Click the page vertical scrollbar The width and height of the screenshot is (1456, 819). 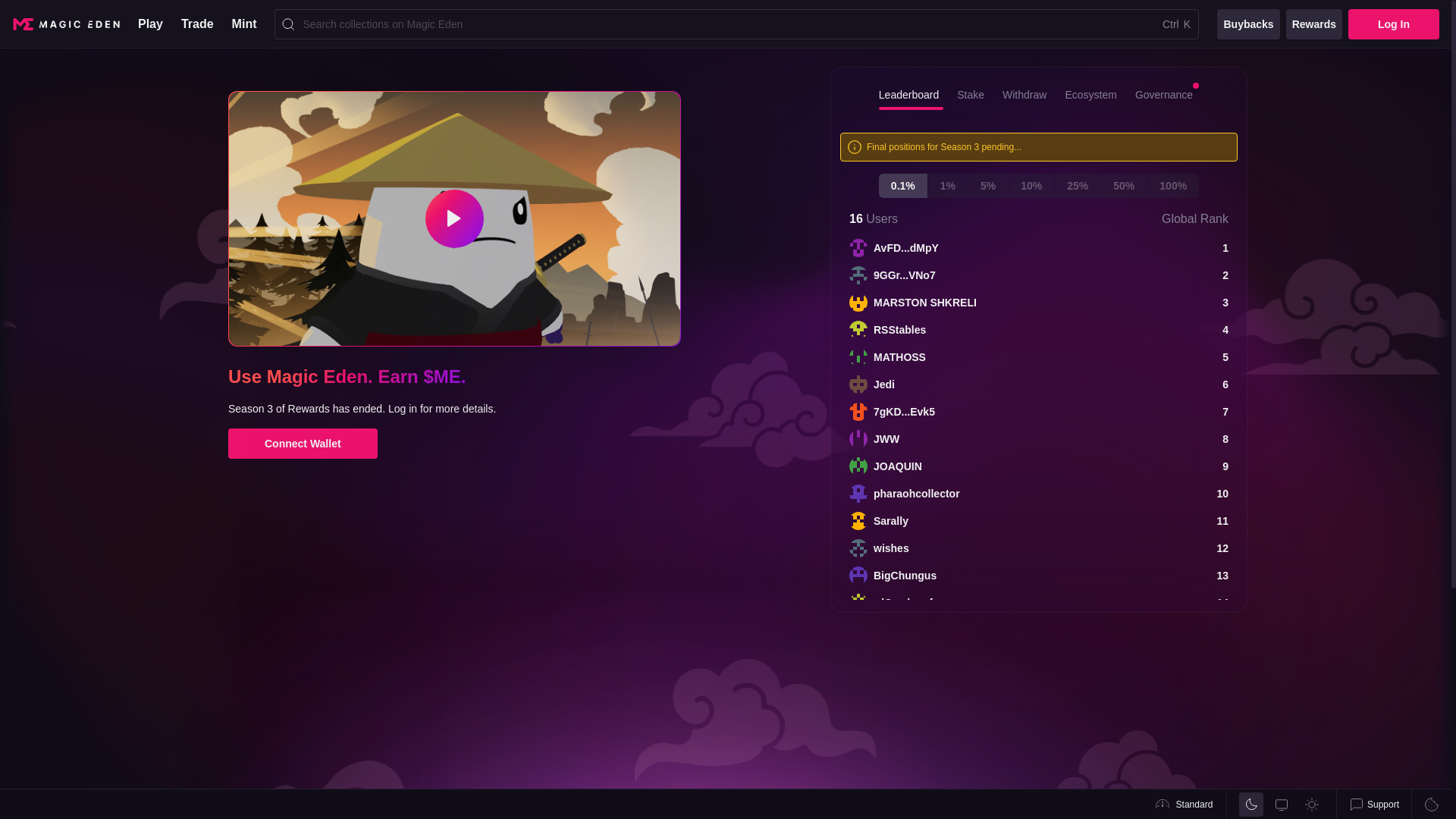pyautogui.click(x=1454, y=294)
